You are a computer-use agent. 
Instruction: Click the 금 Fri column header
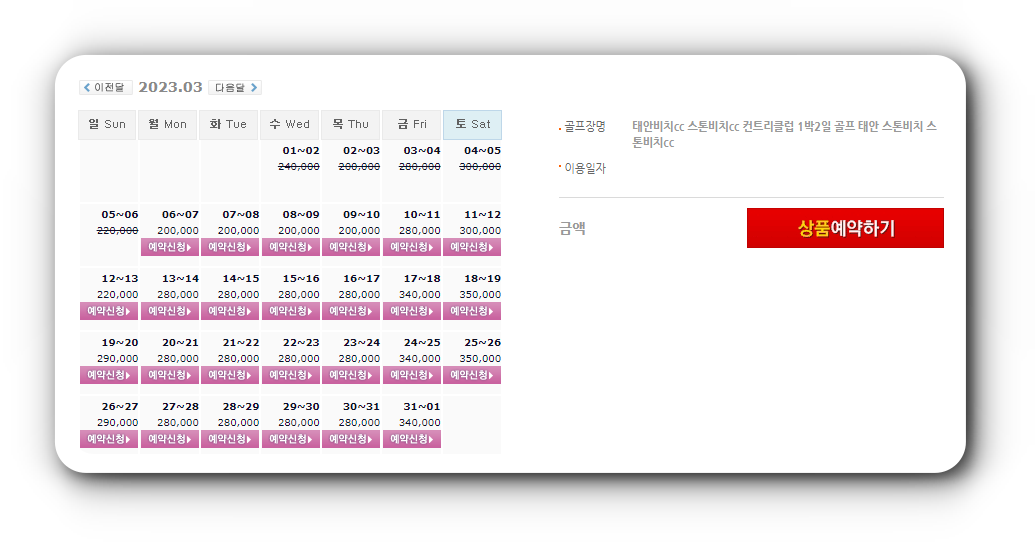point(411,124)
